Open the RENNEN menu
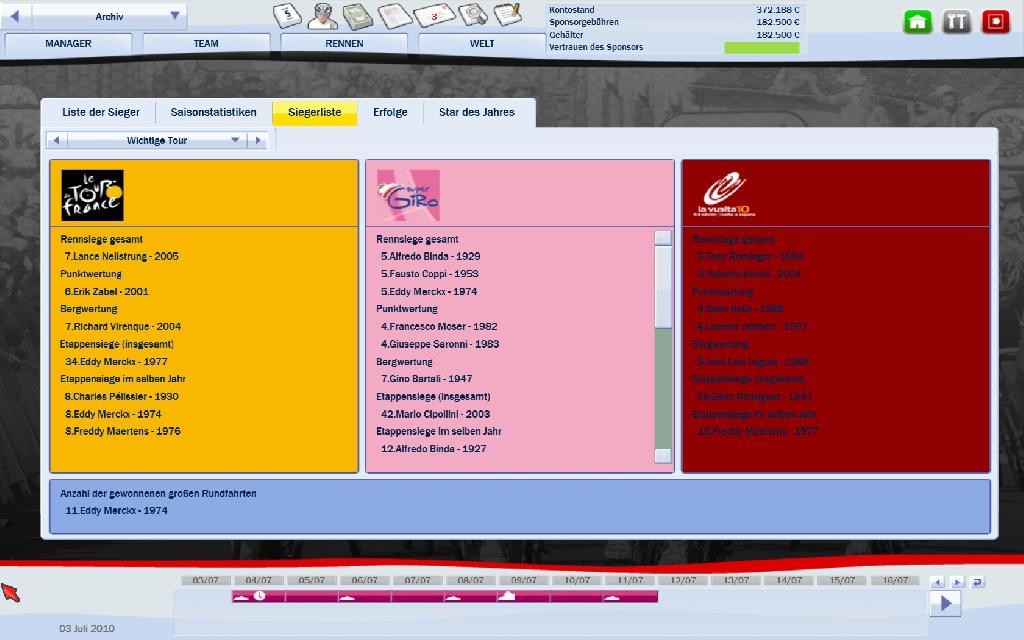1024x640 pixels. (344, 44)
